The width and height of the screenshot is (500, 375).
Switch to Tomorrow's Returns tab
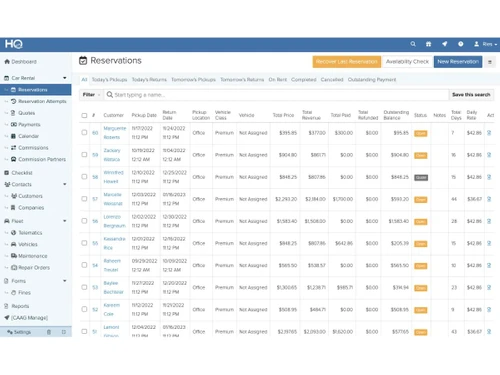(242, 80)
